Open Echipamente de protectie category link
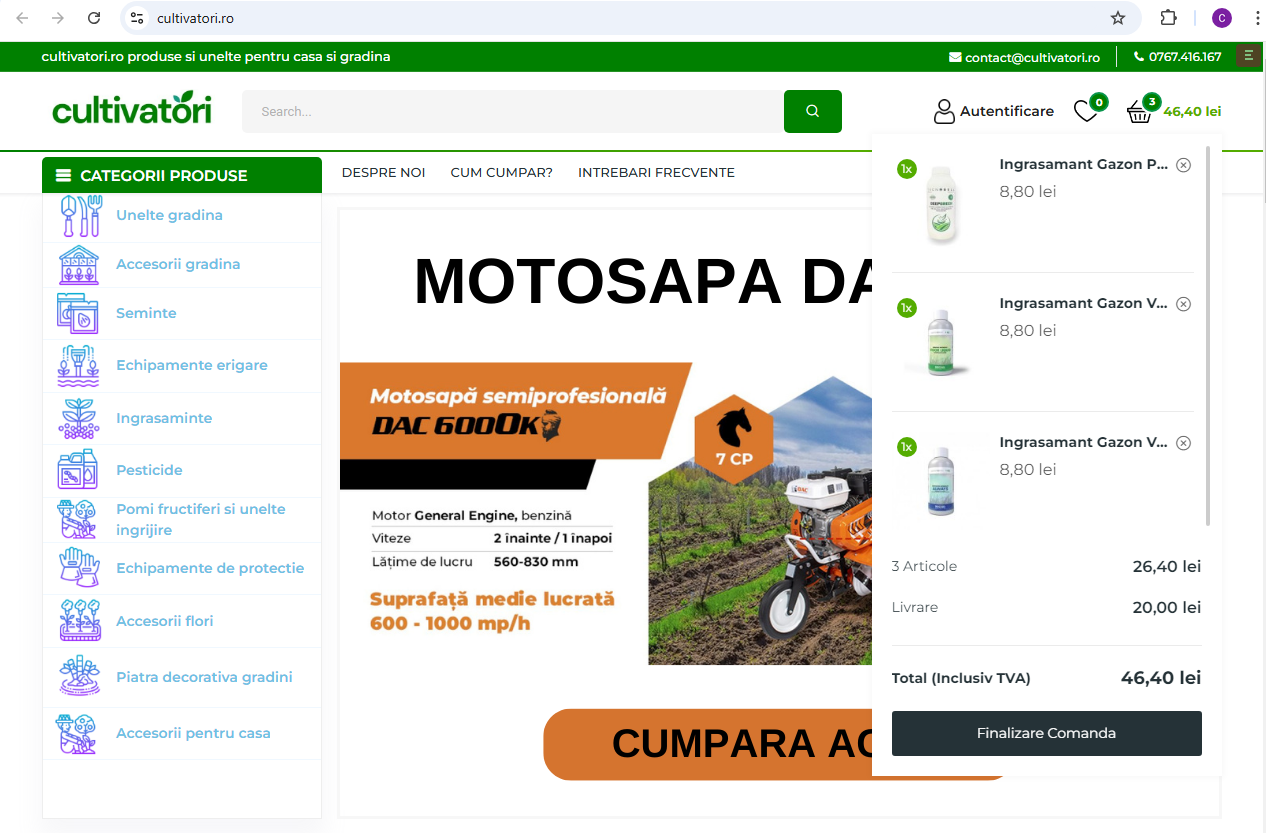The height and width of the screenshot is (833, 1266). pyautogui.click(x=210, y=568)
